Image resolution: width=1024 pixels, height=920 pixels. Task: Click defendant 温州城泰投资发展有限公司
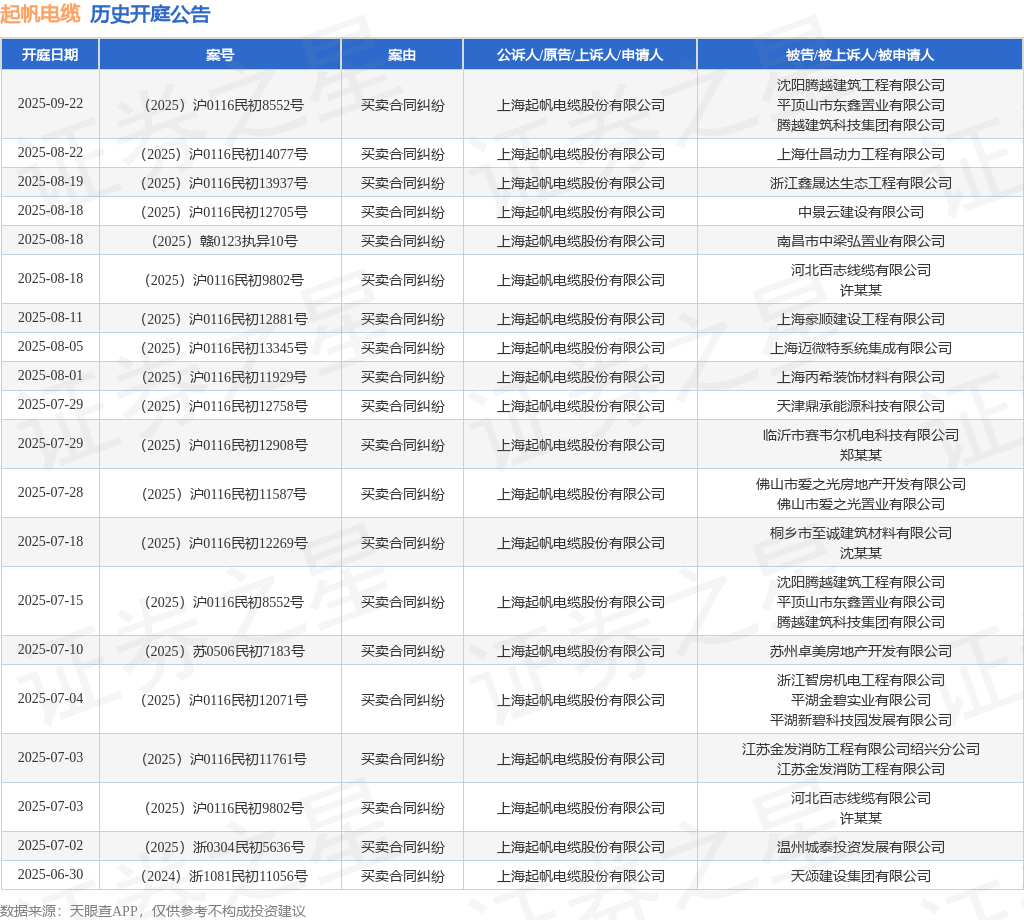coord(860,847)
